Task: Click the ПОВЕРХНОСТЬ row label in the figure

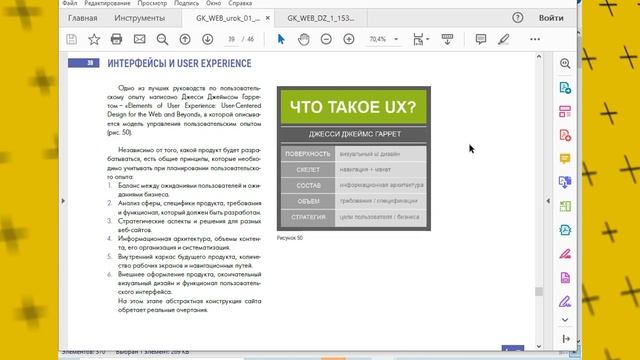Action: click(x=308, y=154)
